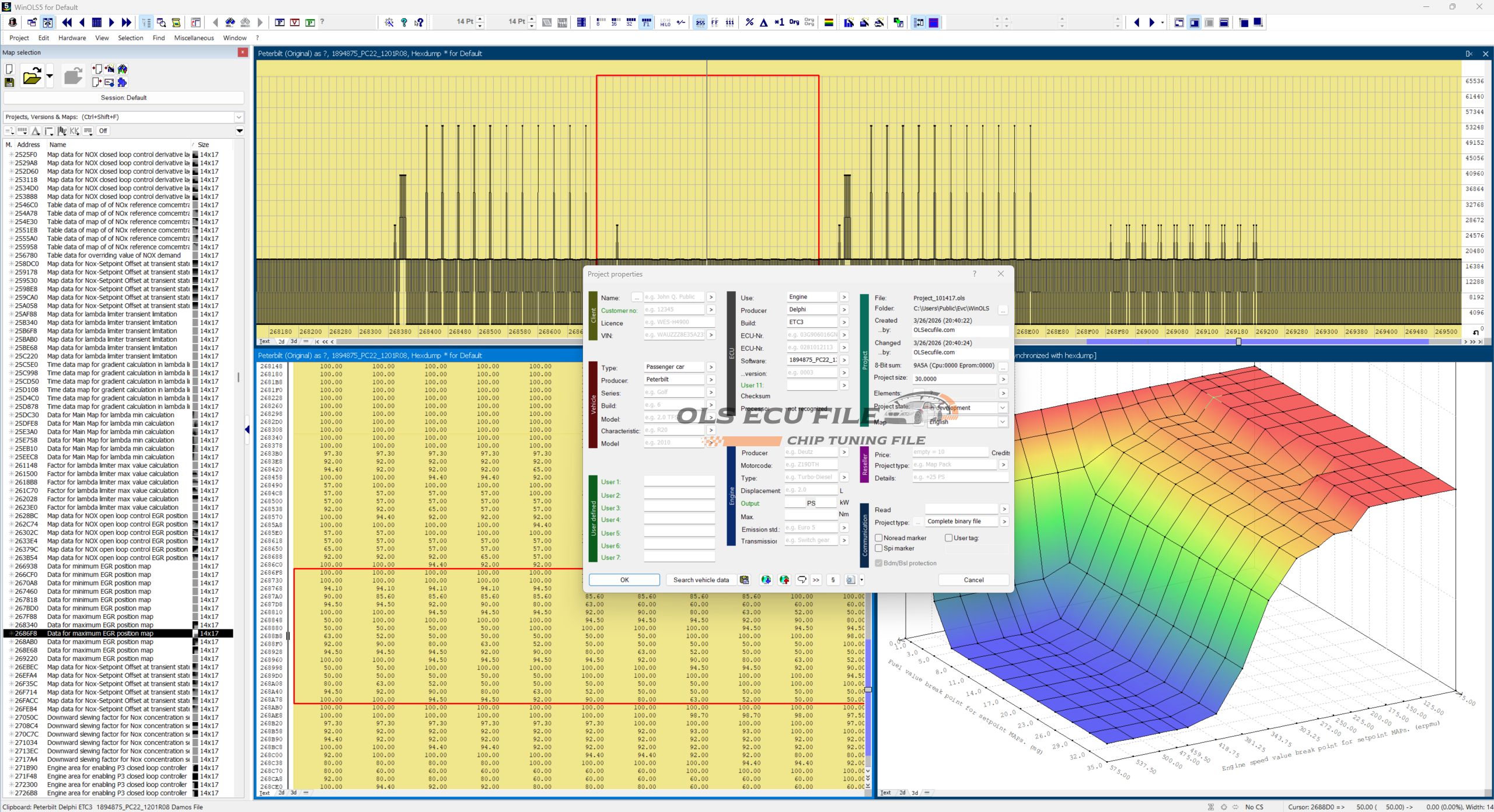
Task: Click the Project size input field
Action: pos(955,379)
